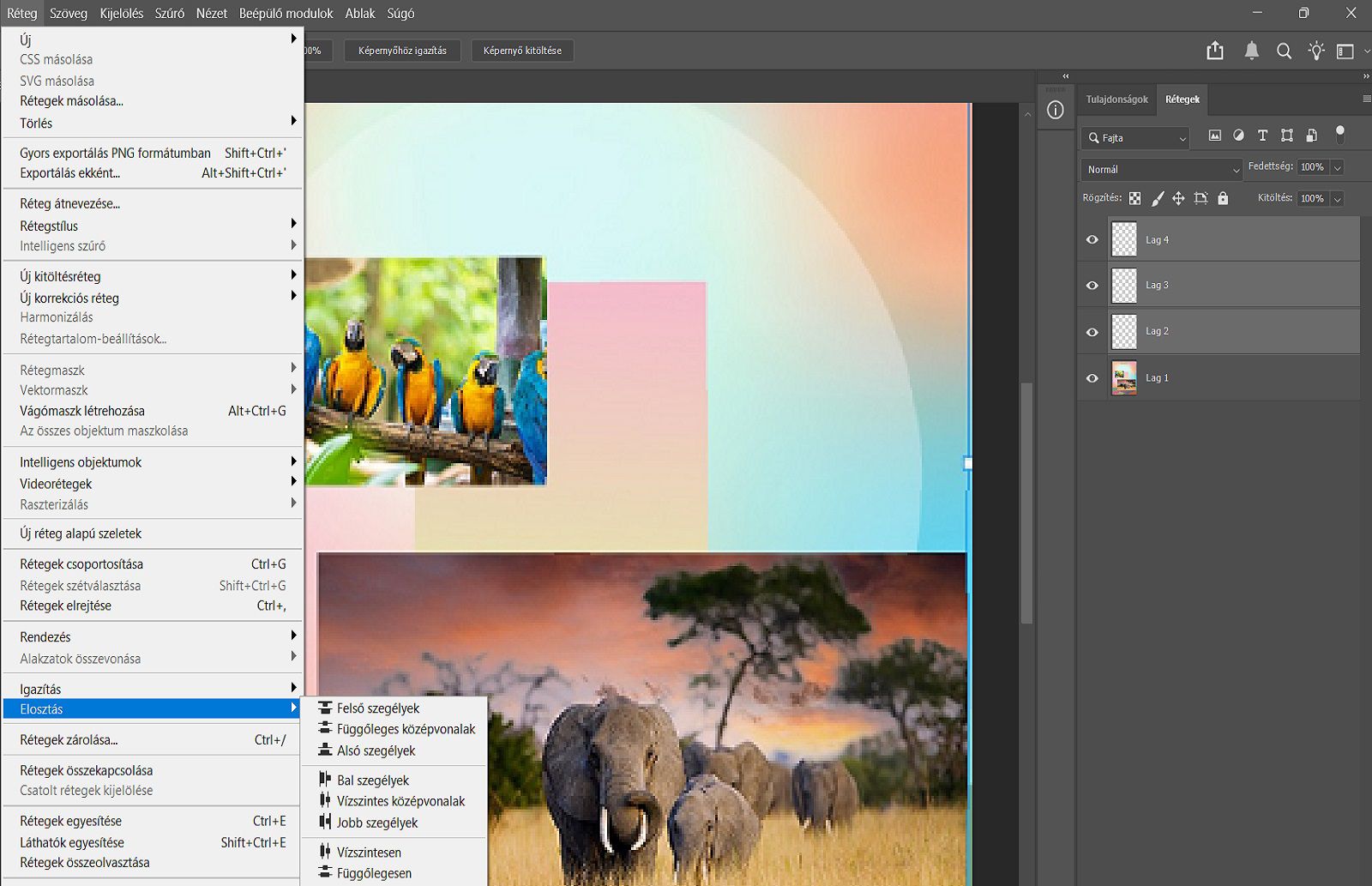
Task: Open the Normál blend mode dropdown
Action: [x=1160, y=170]
